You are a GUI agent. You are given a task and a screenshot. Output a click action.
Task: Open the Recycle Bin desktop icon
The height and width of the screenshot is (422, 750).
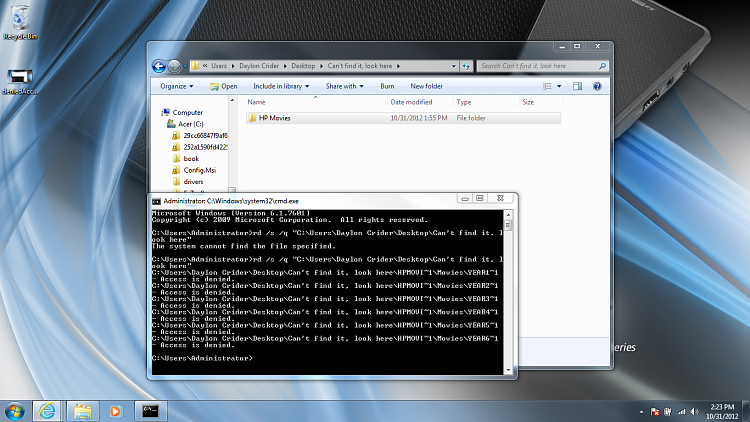(x=20, y=22)
